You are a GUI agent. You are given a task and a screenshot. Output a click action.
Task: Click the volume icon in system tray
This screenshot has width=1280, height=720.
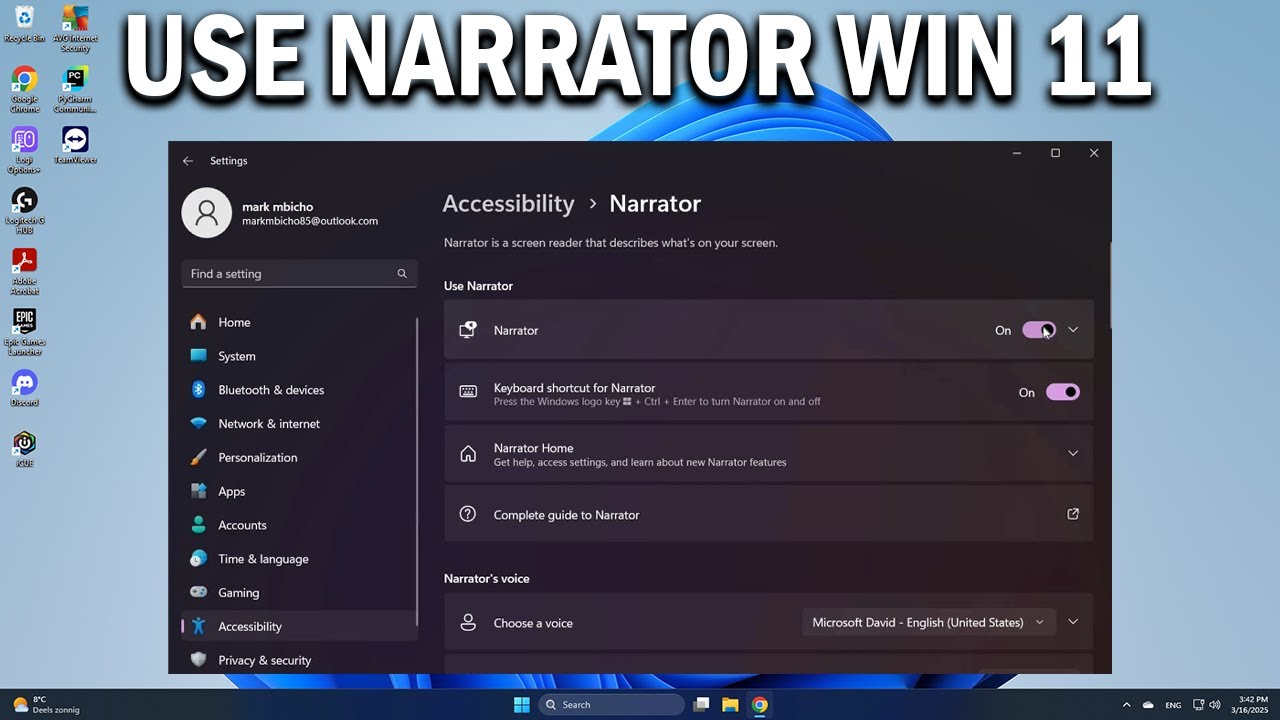[x=1215, y=705]
